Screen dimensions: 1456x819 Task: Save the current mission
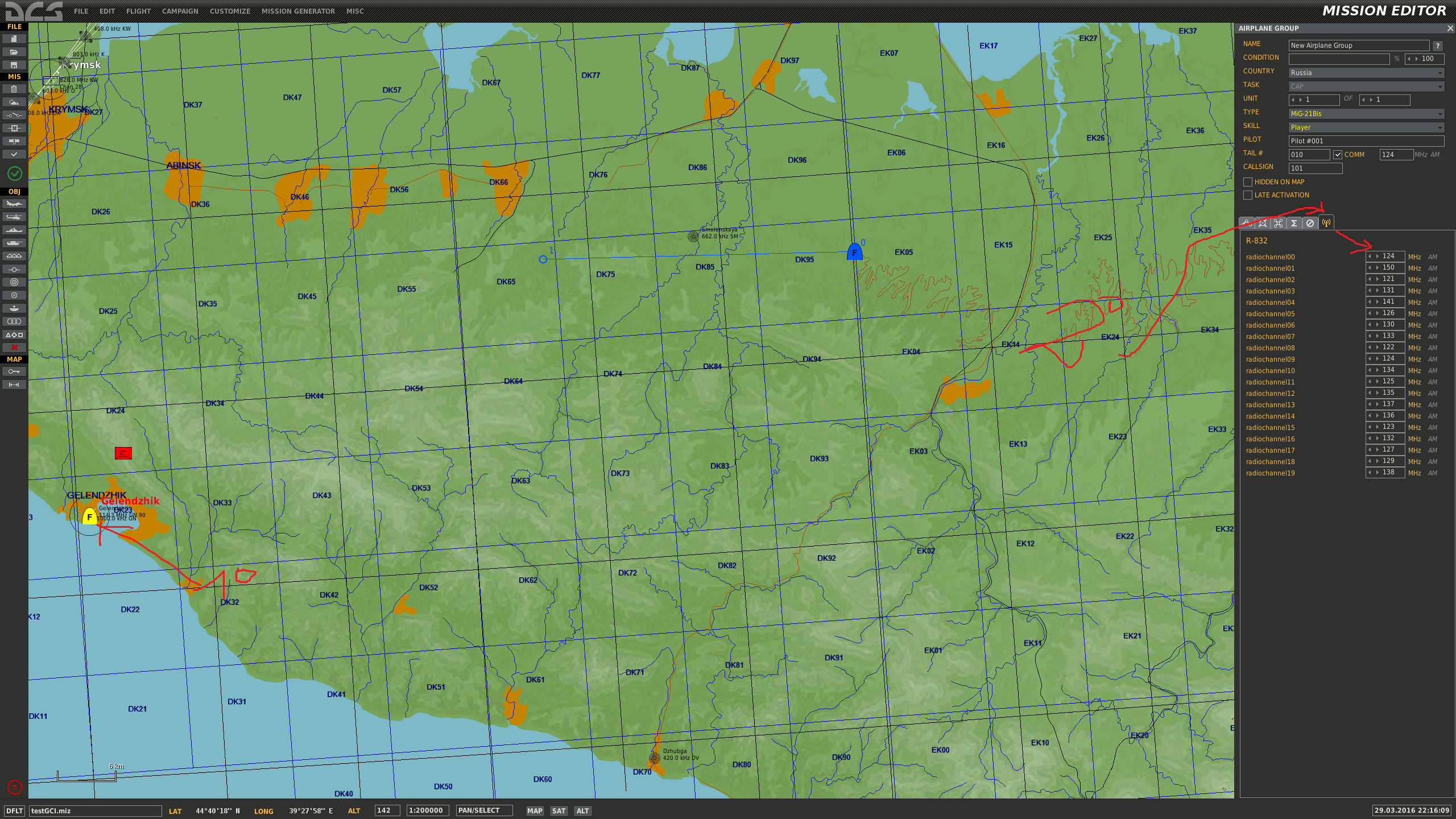14,65
